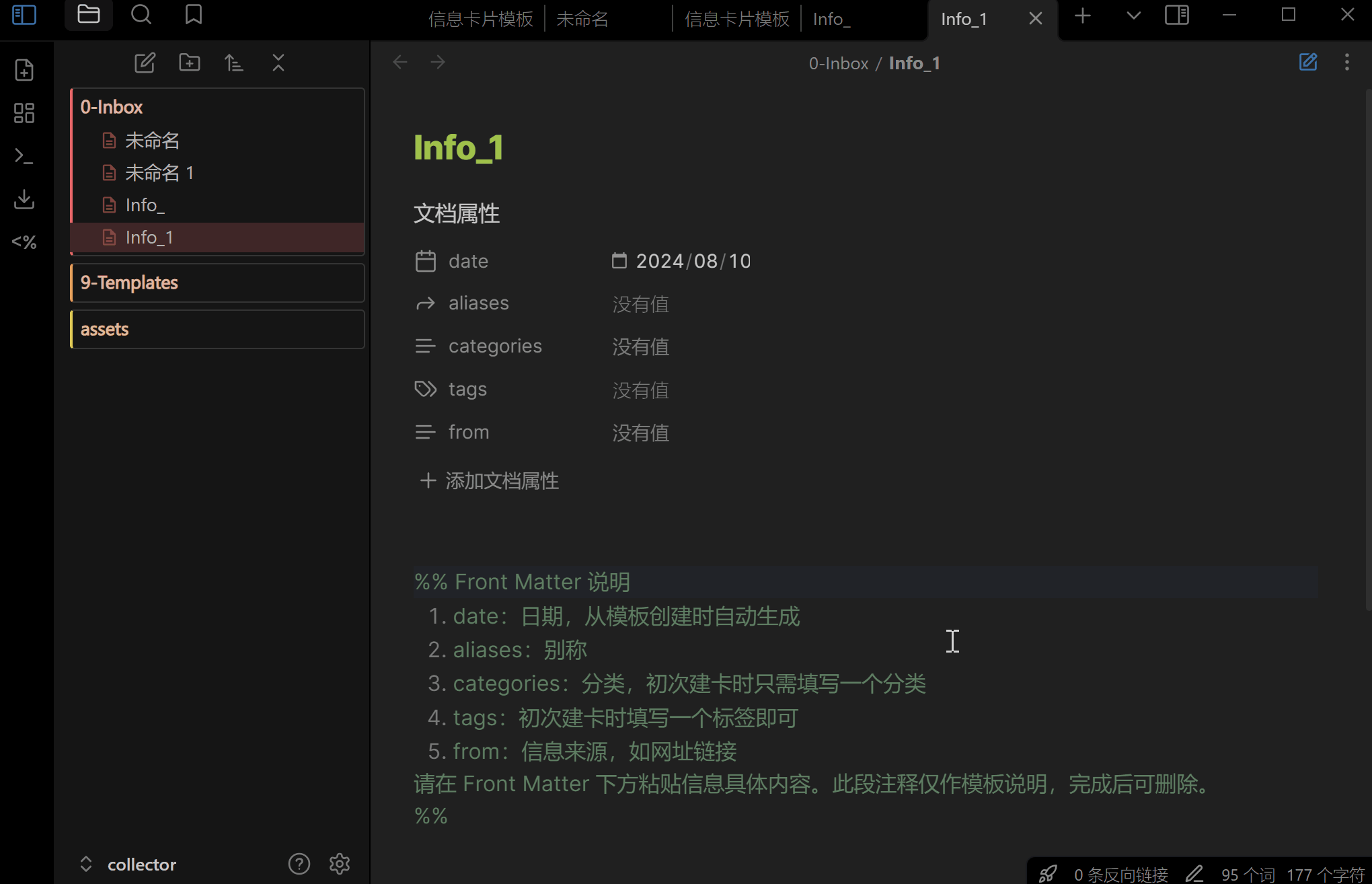
Task: Switch to the Info_ tab
Action: (x=831, y=19)
